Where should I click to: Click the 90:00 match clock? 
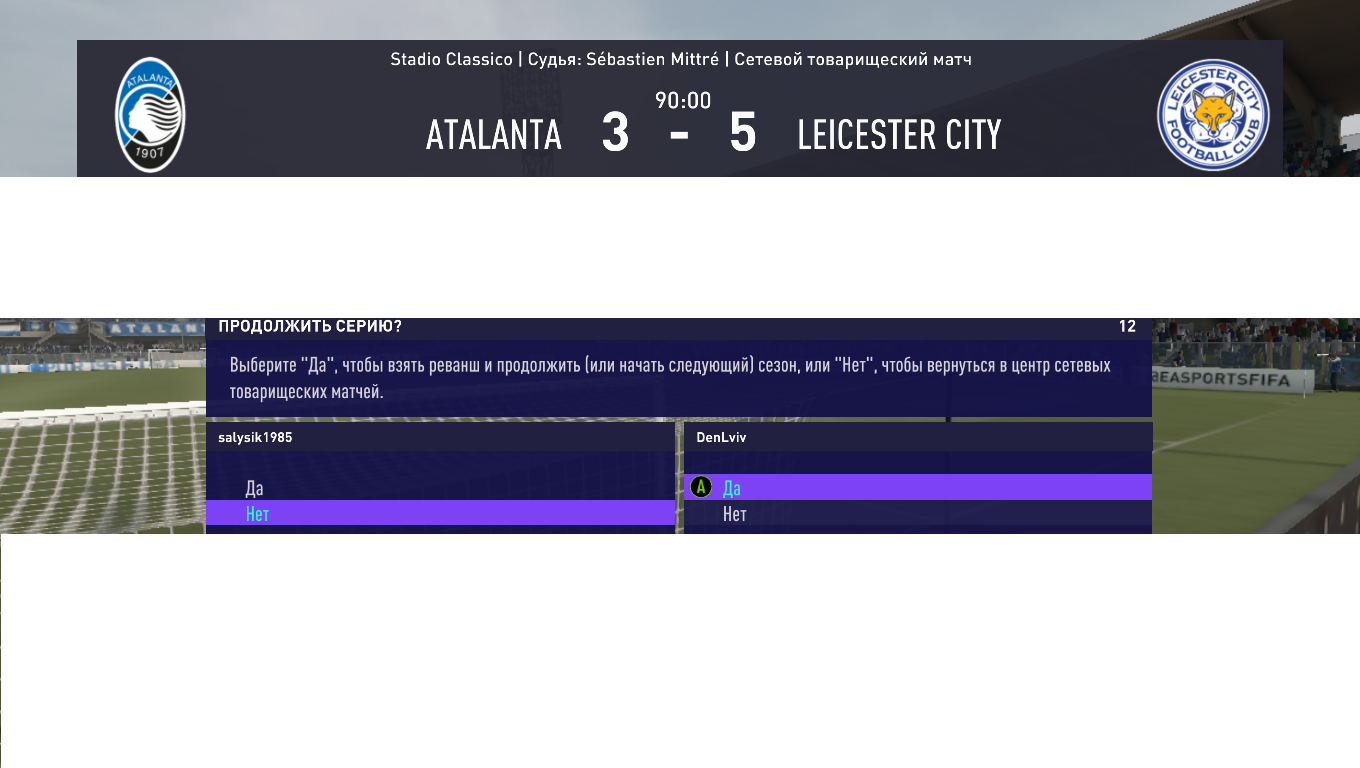tap(683, 100)
